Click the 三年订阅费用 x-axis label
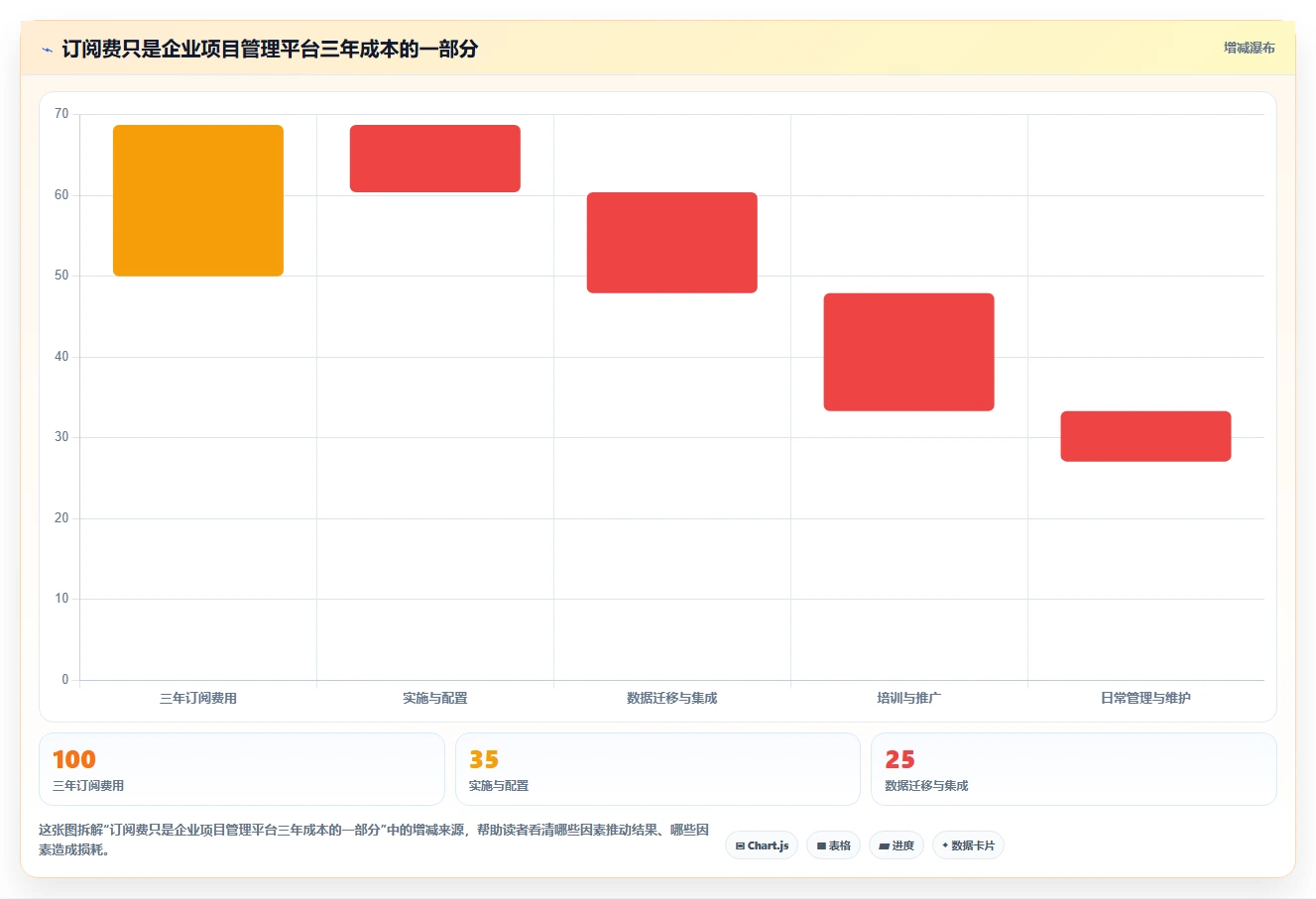The height and width of the screenshot is (899, 1316). point(198,698)
